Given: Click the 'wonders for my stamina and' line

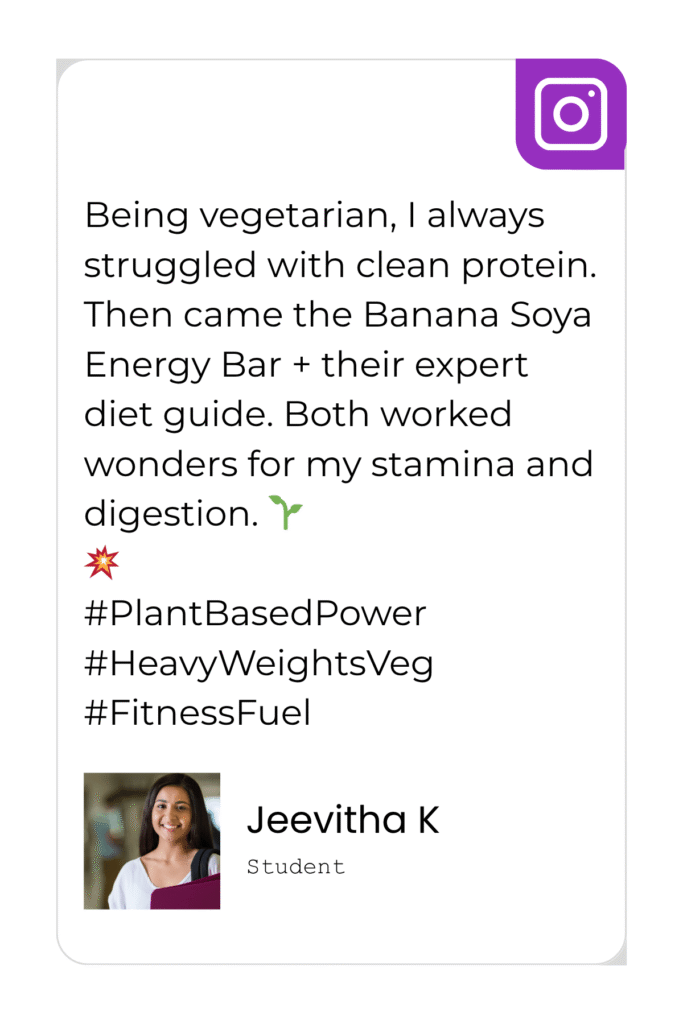Looking at the screenshot, I should point(338,464).
